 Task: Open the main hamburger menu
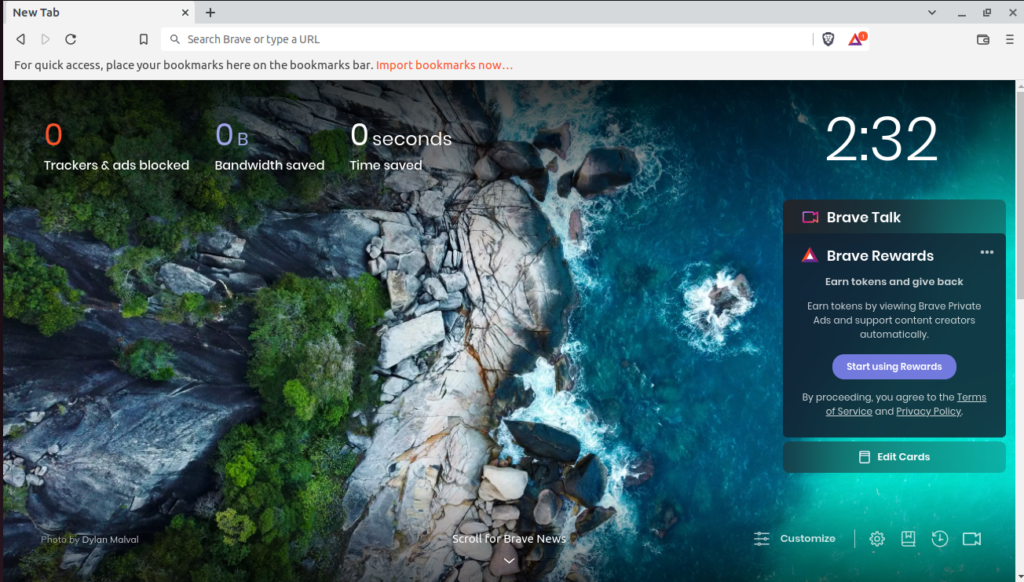pos(1010,39)
